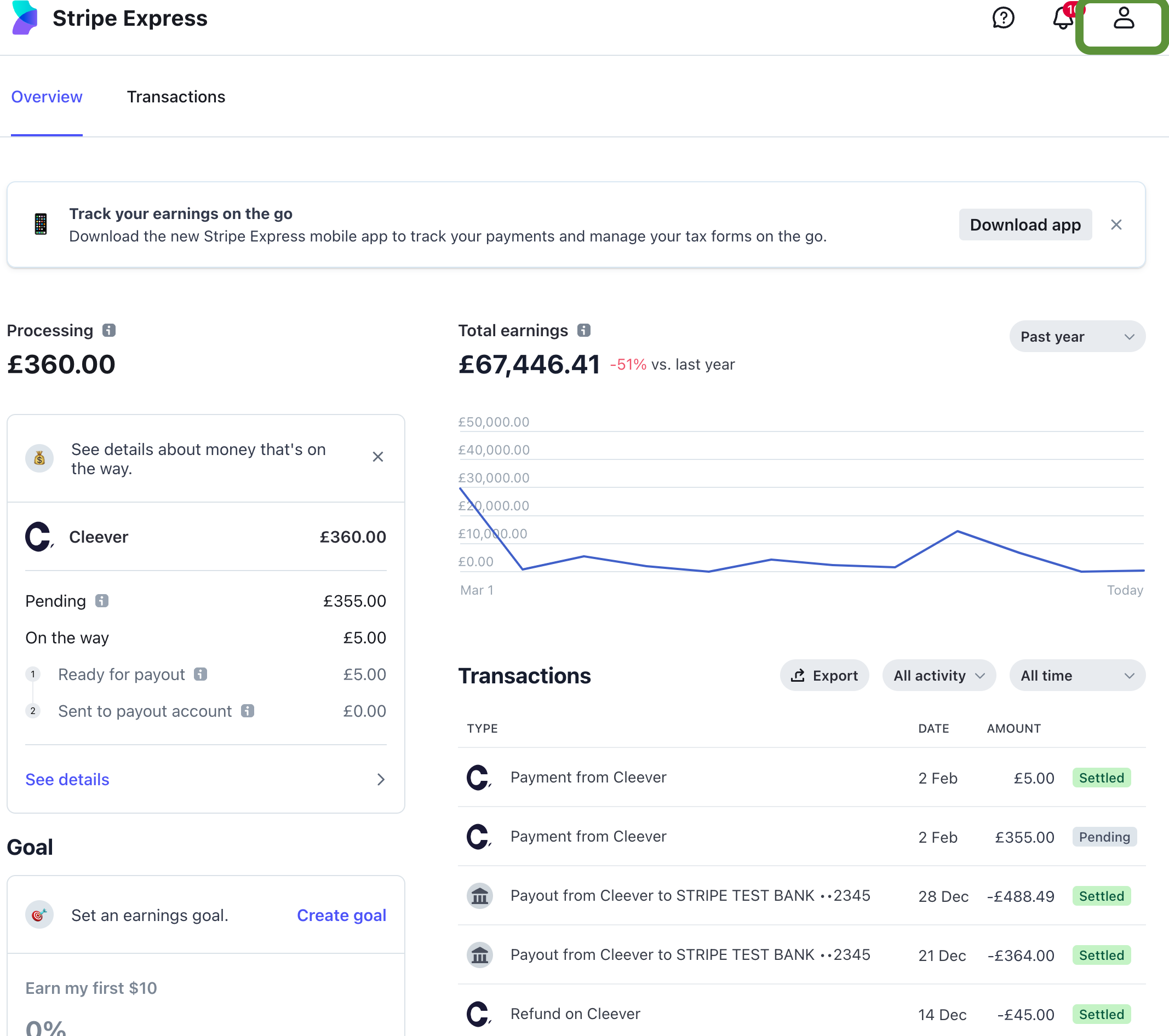Click the Sent to payout account info icon
Viewport: 1169px width, 1036px height.
(x=247, y=711)
